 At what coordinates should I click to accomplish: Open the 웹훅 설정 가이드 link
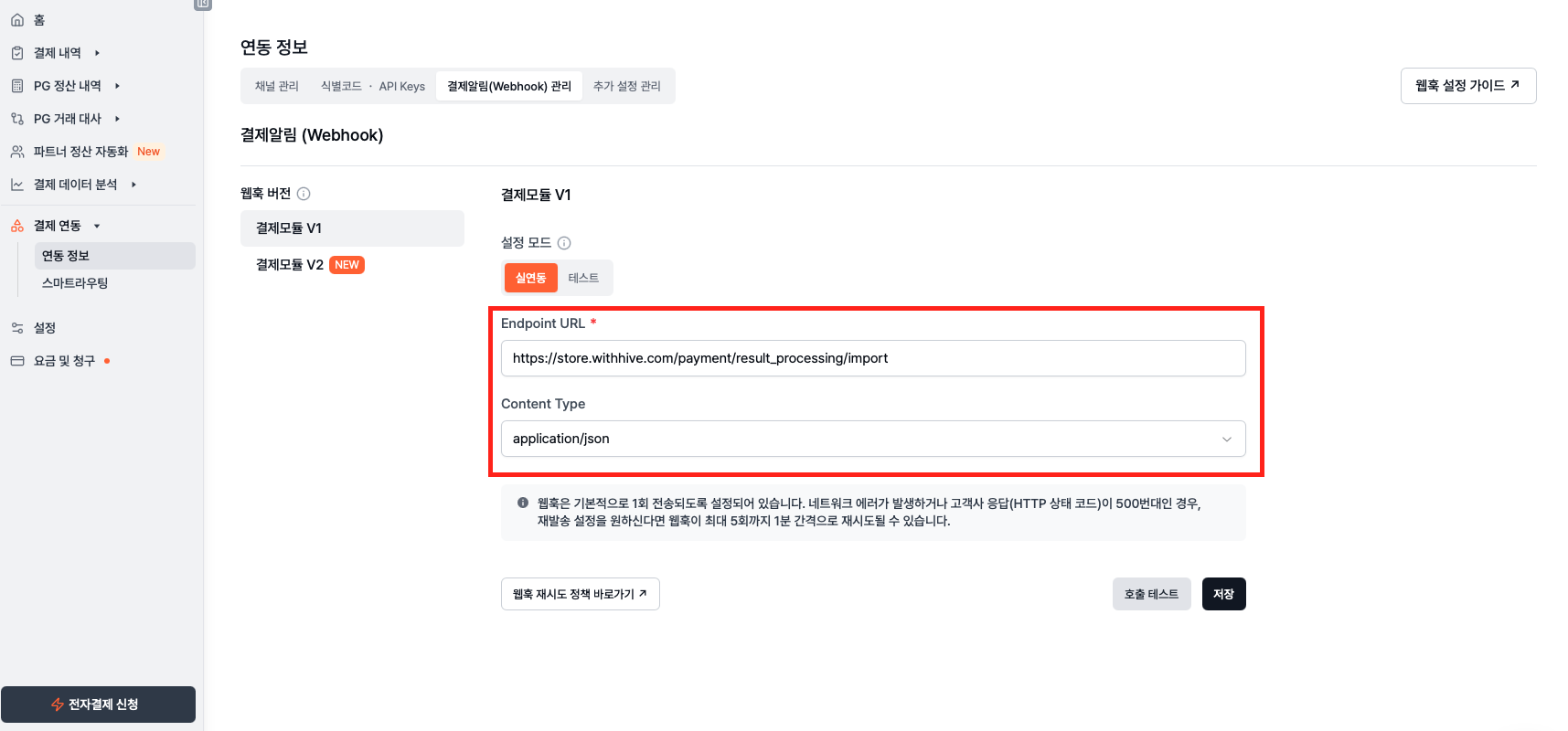point(1467,86)
